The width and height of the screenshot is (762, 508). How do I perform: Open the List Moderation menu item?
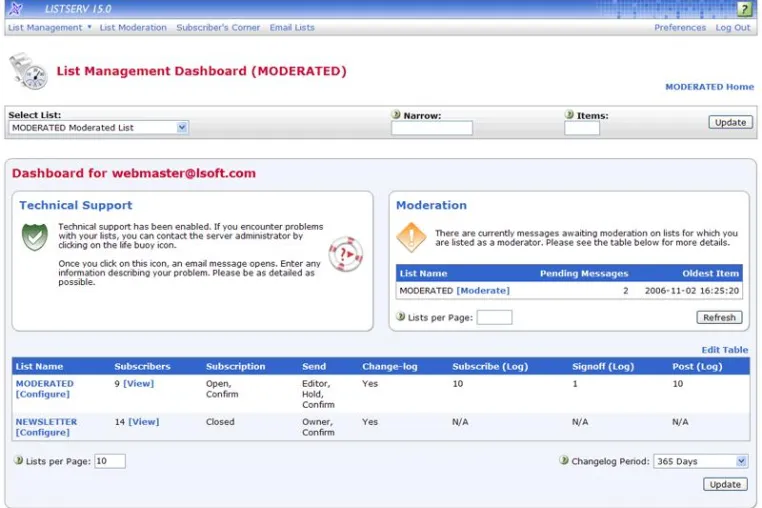133,28
